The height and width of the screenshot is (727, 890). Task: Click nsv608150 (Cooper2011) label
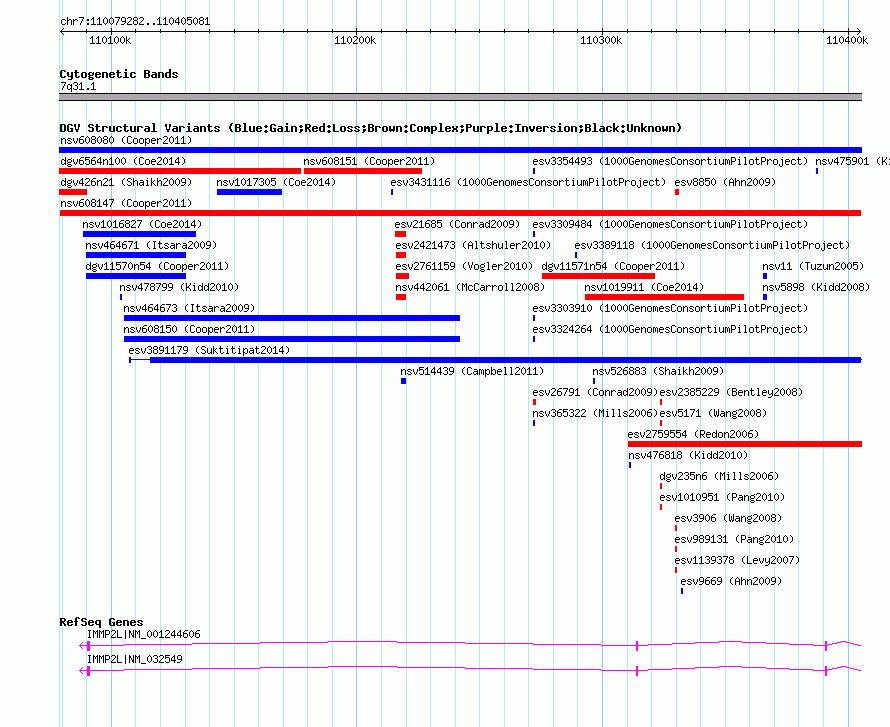[189, 329]
